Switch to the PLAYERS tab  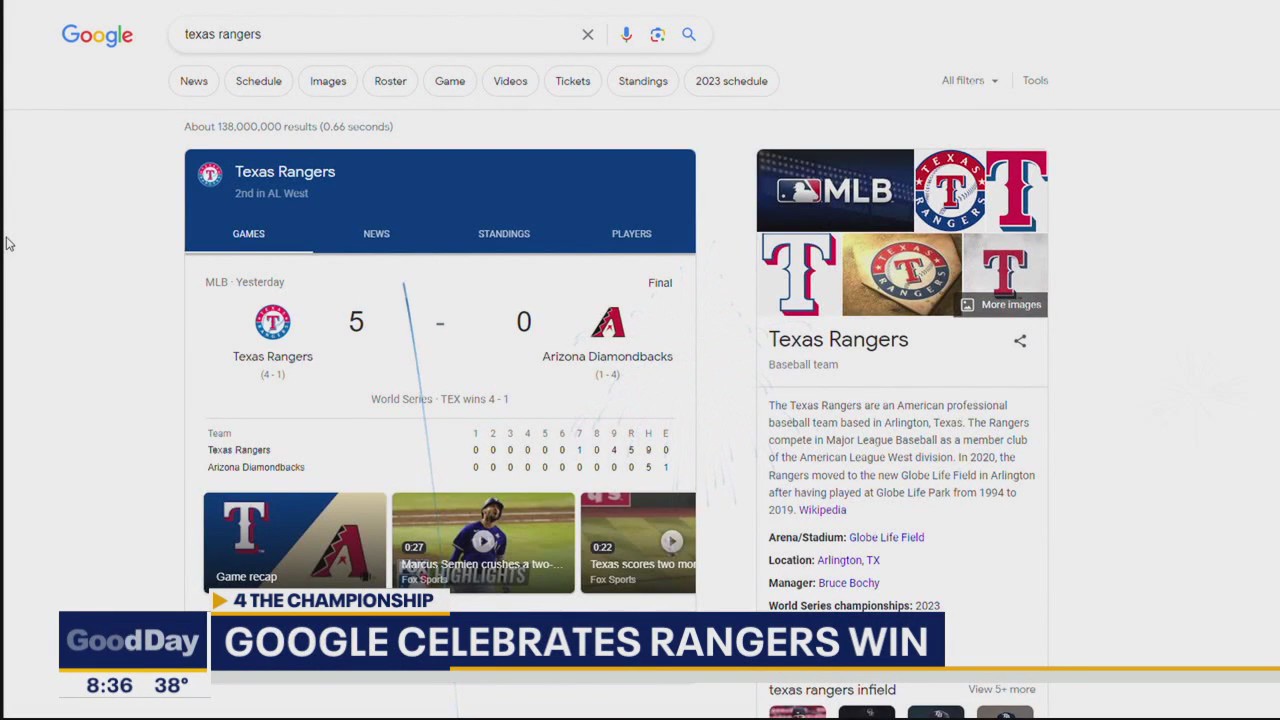pyautogui.click(x=631, y=233)
